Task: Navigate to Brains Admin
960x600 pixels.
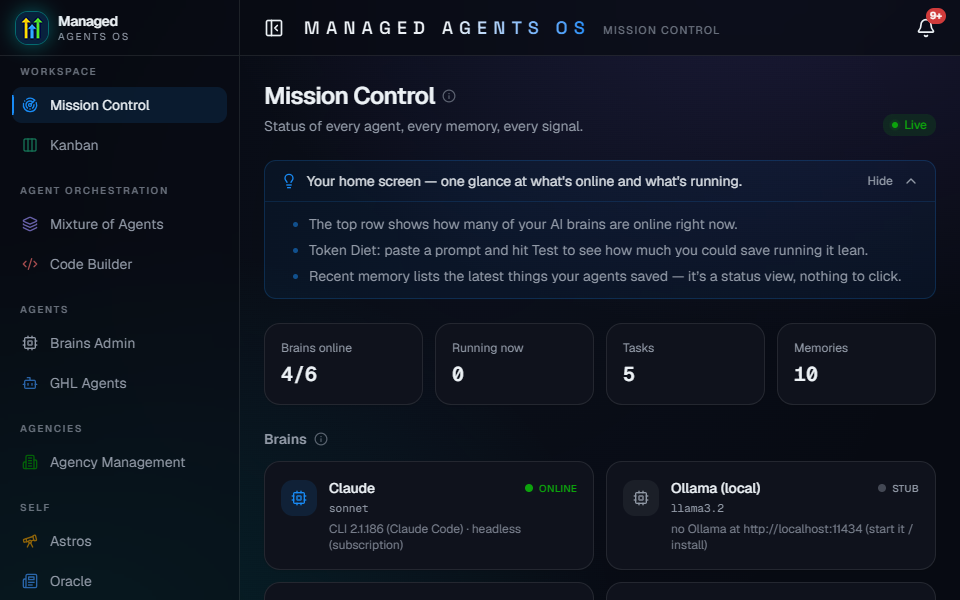Action: [119, 343]
